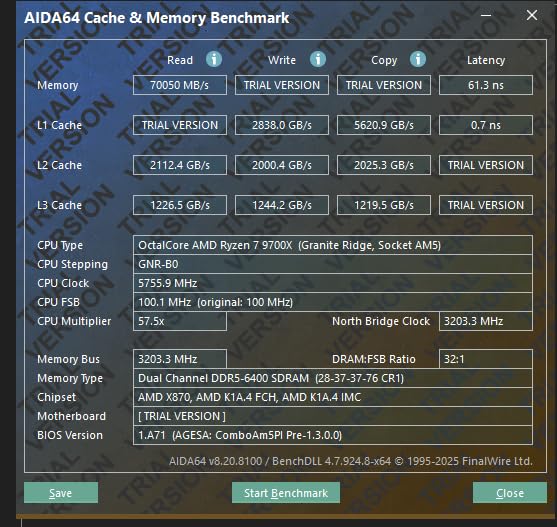Click CPU Type field OctalCore AMD Ryzen 7 9700X

pyautogui.click(x=333, y=245)
